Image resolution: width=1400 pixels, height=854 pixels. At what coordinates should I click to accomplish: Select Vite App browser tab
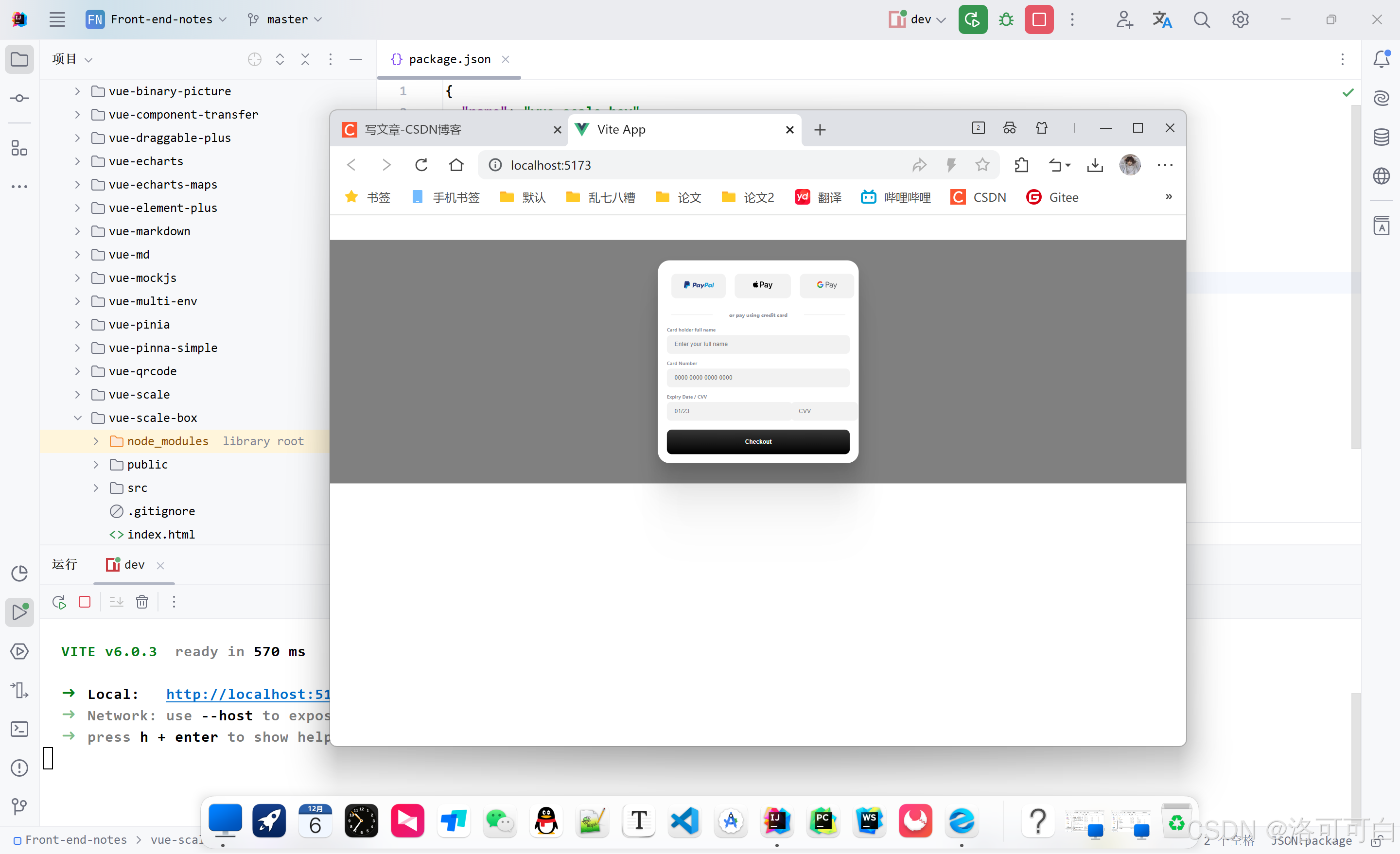[684, 130]
